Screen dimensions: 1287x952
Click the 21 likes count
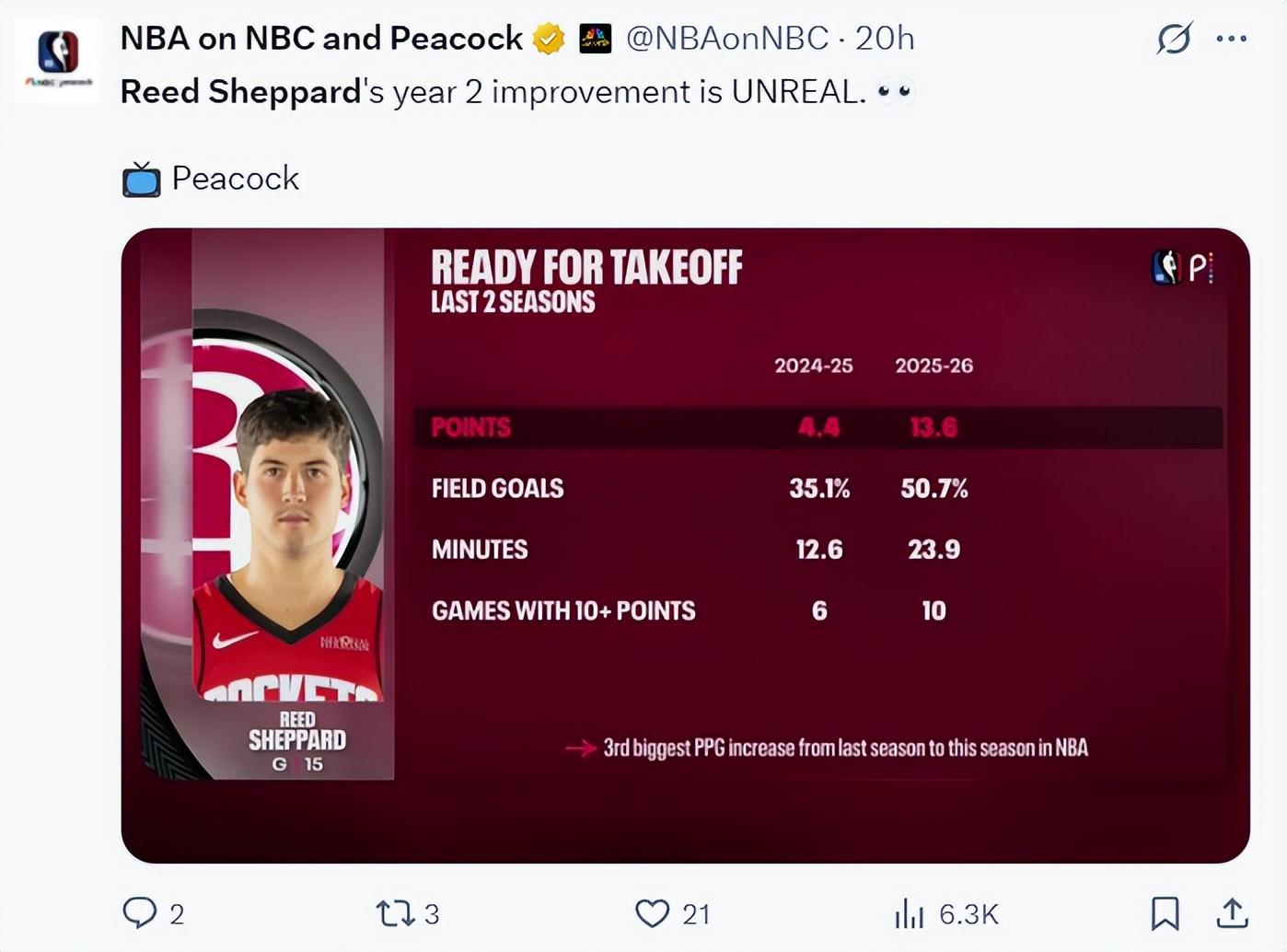point(697,914)
